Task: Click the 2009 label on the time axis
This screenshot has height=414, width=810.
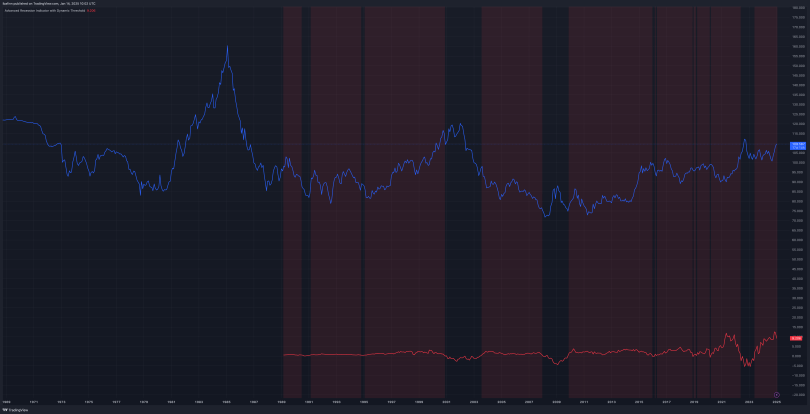Action: (x=556, y=399)
